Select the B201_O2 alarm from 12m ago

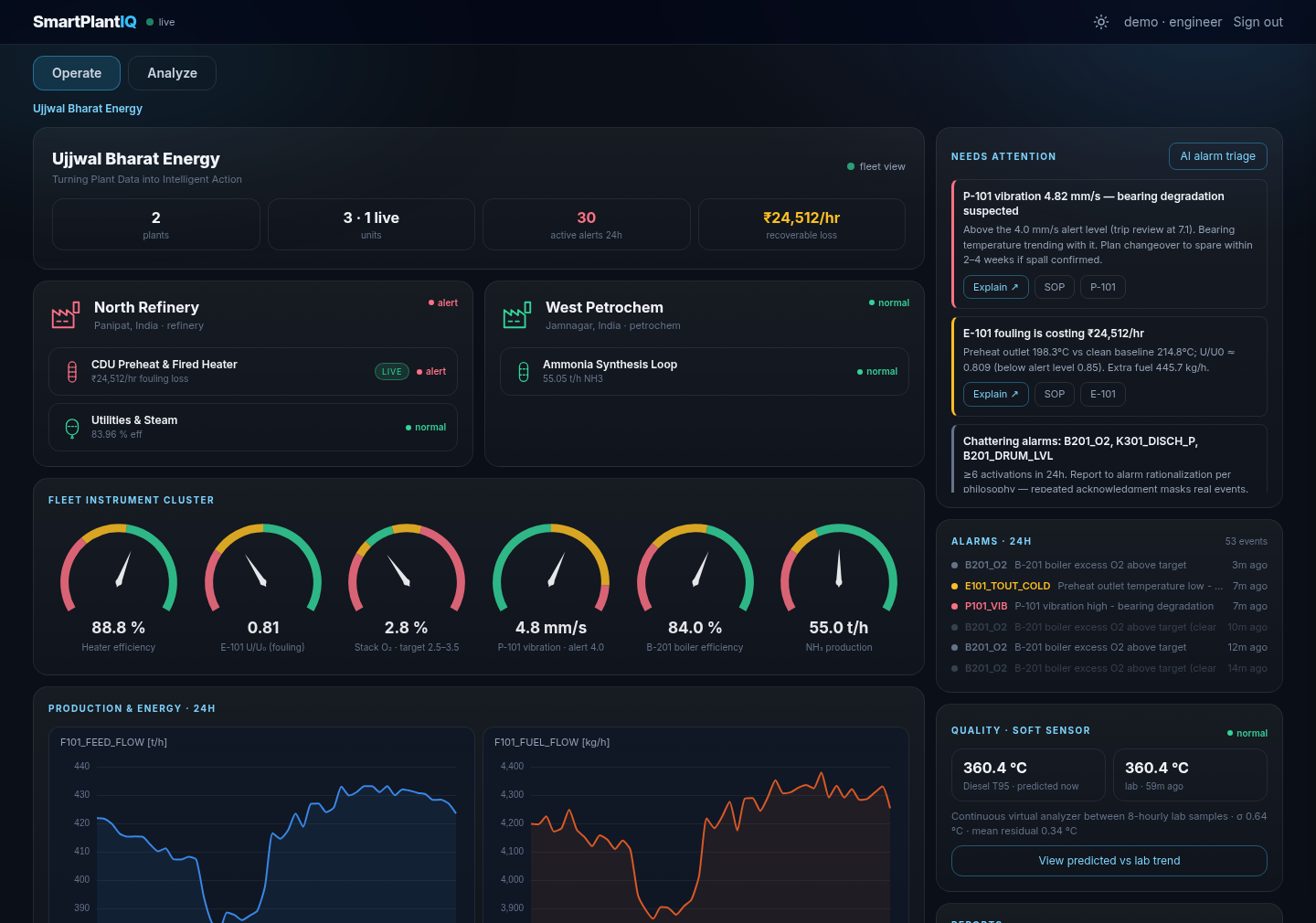1109,647
